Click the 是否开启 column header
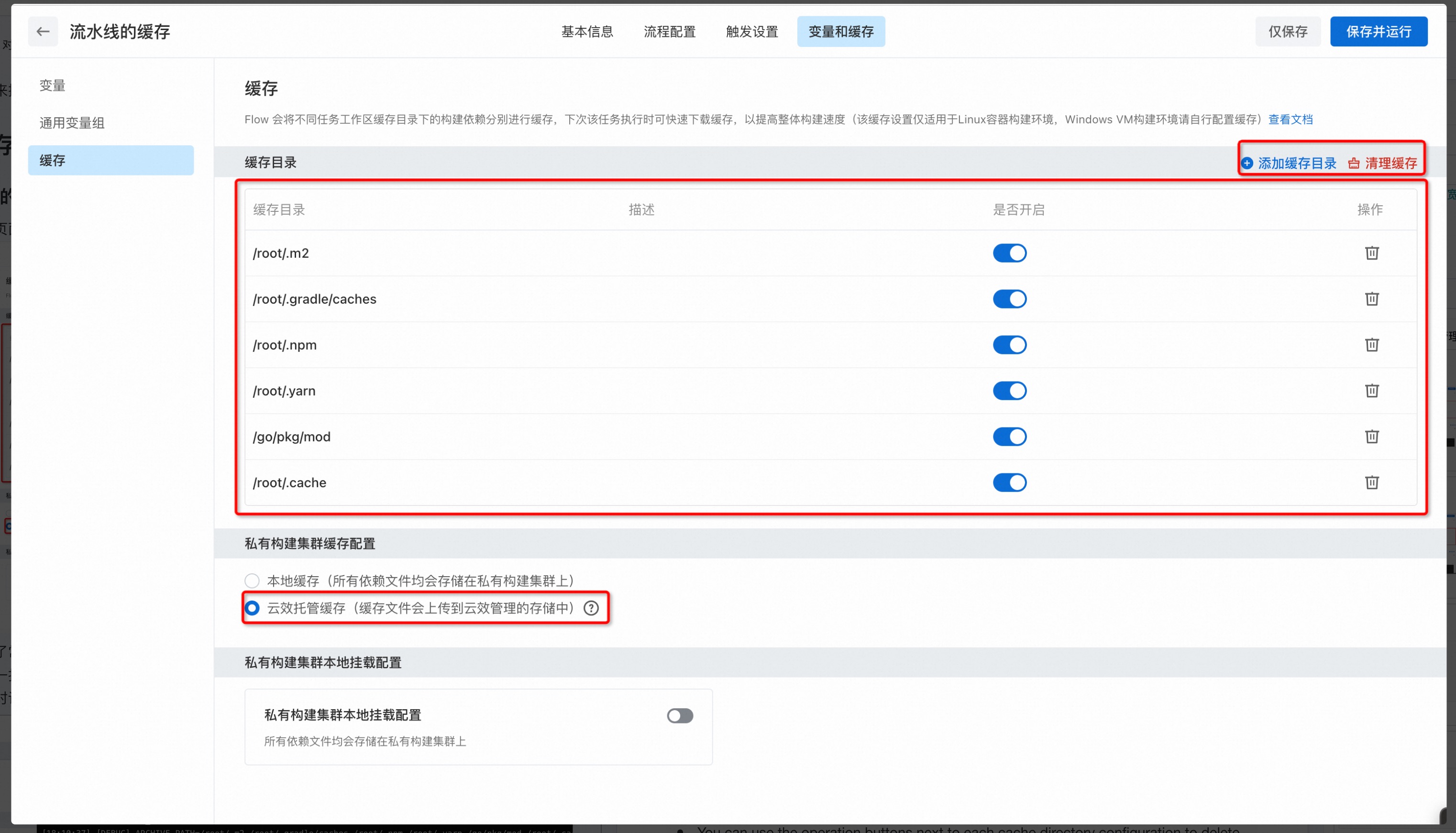 coord(1018,209)
